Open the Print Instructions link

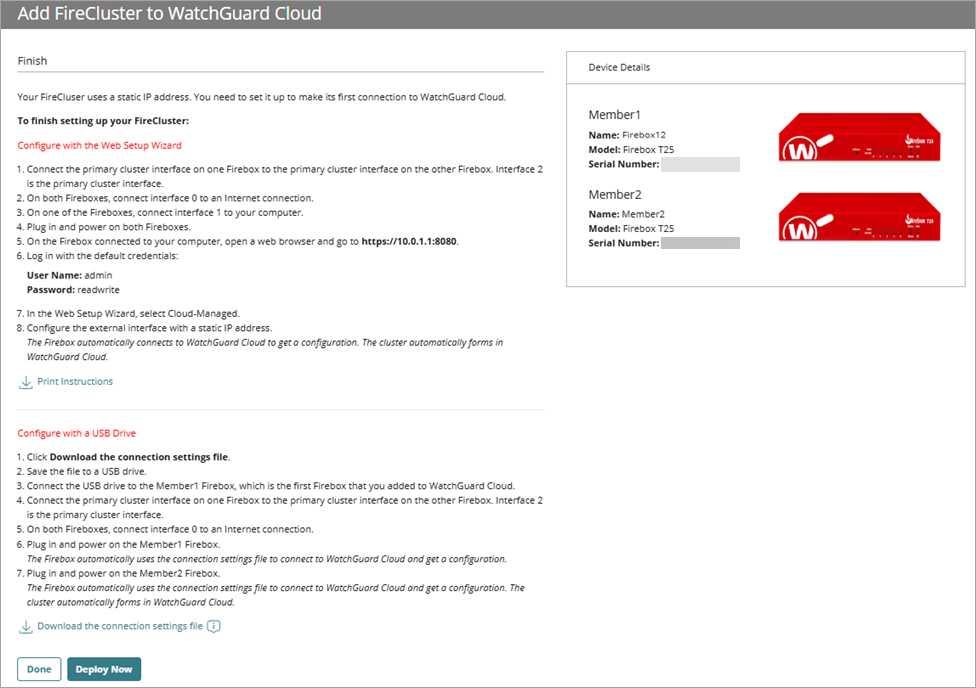(75, 381)
